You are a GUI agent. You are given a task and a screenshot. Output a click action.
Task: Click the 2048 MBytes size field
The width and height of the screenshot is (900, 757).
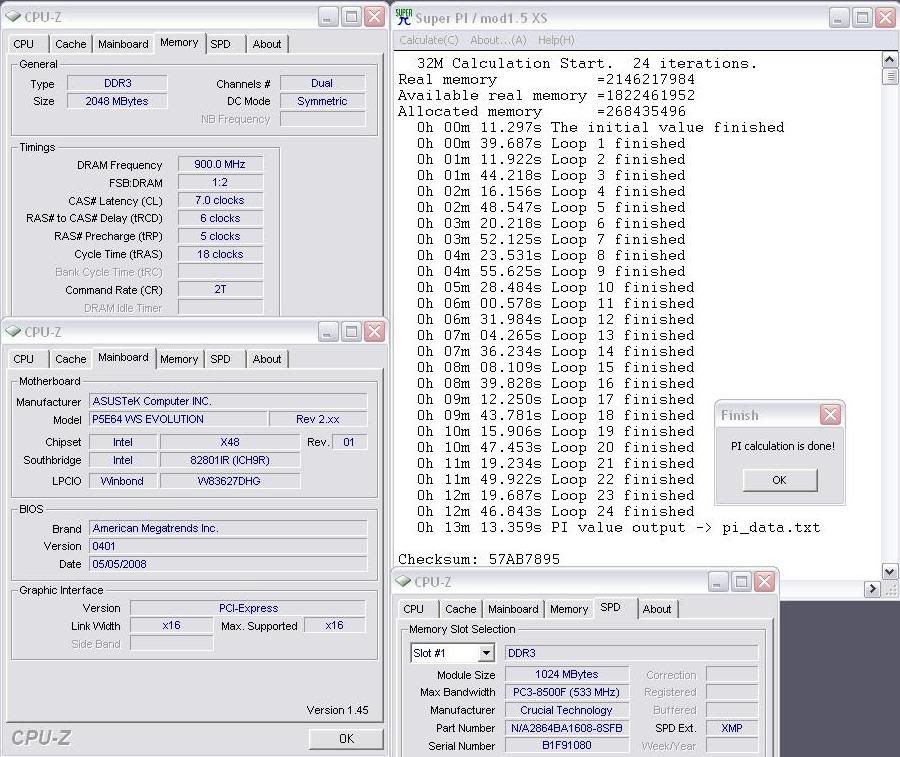[117, 101]
